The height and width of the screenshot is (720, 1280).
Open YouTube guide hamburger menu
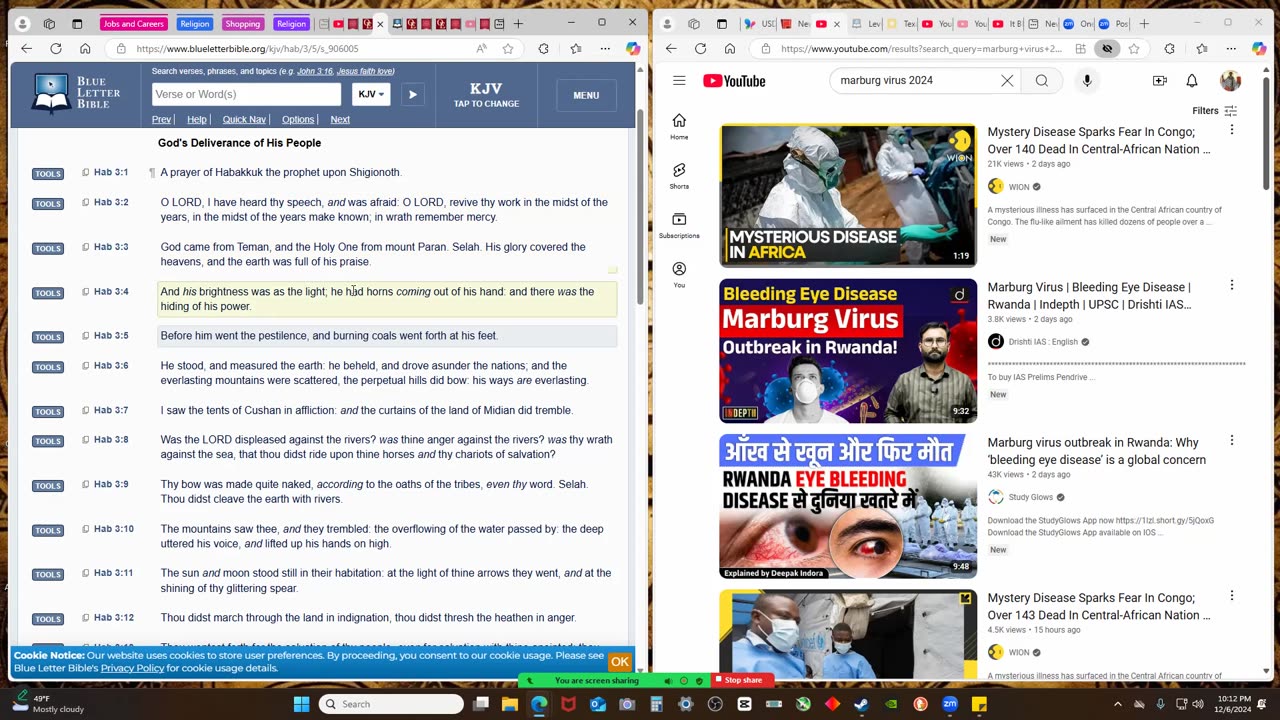(679, 81)
